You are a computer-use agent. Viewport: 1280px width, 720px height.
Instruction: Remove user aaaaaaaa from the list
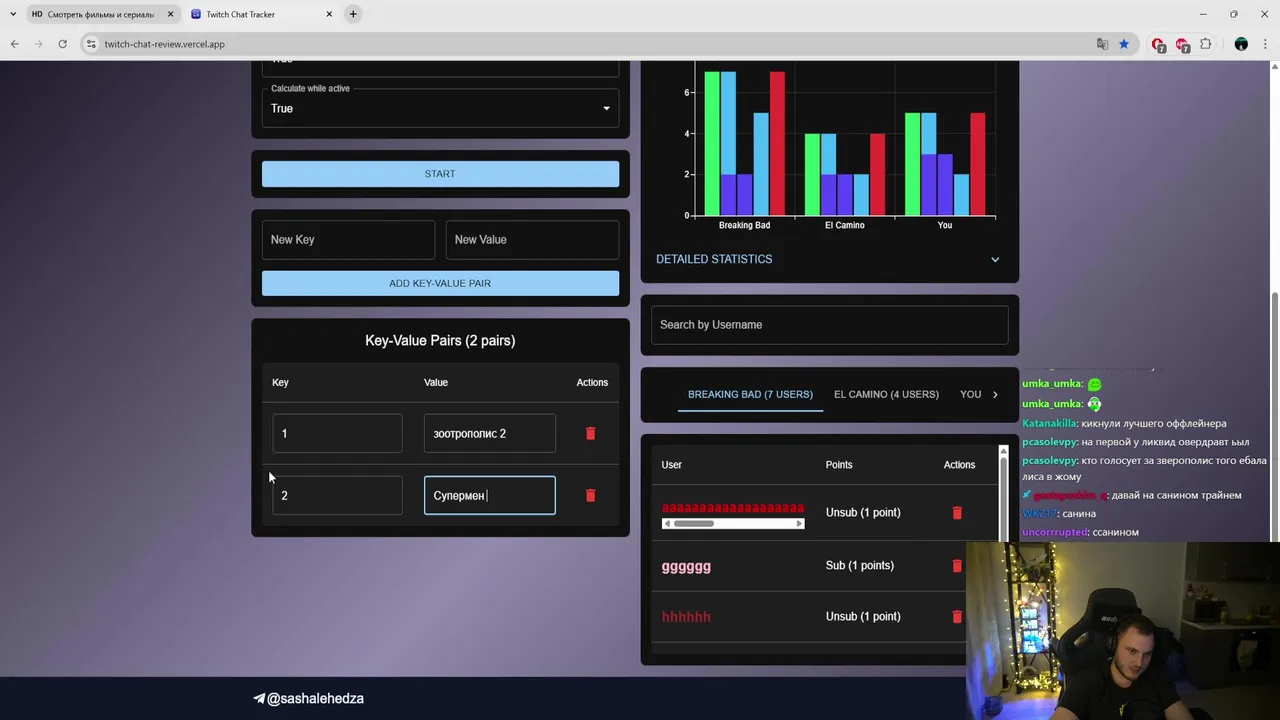(x=957, y=512)
